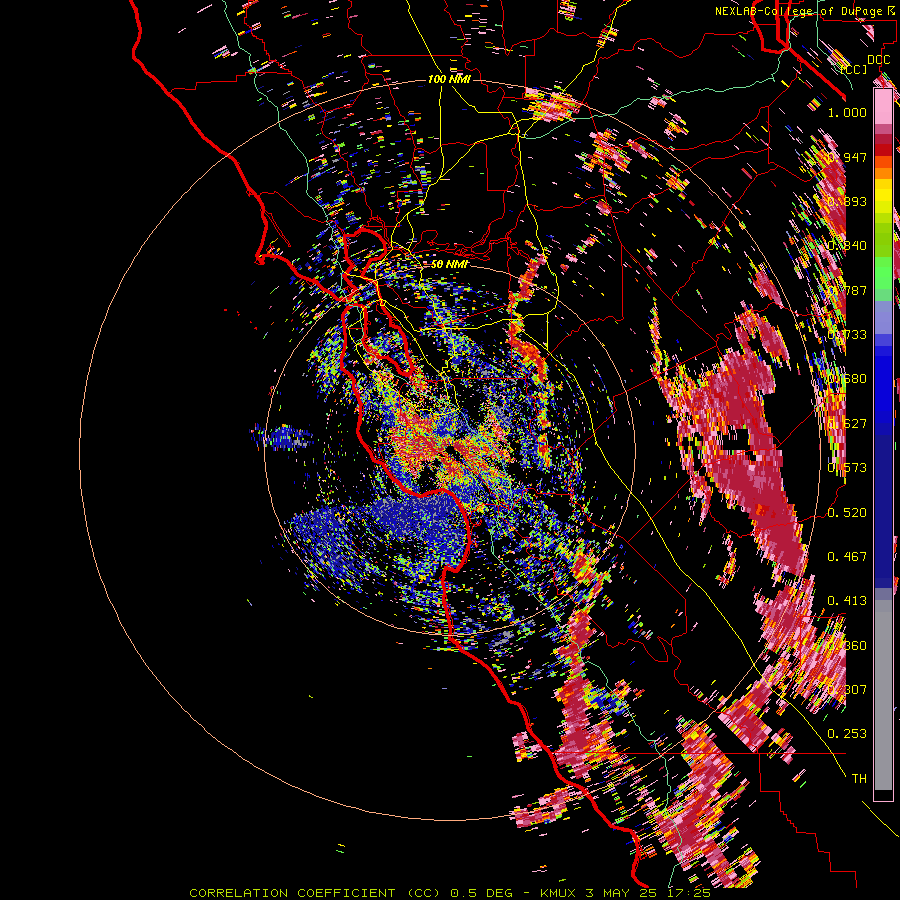Select the light pink swatch atop the color bar
The width and height of the screenshot is (900, 900).
(883, 106)
